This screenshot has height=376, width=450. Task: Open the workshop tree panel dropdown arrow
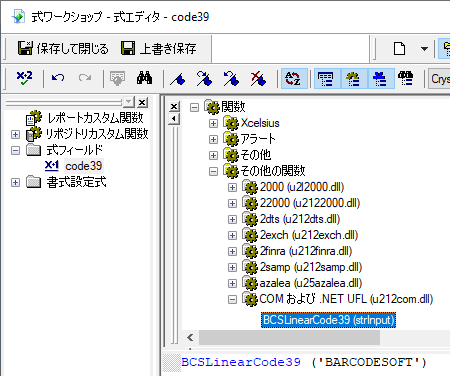pos(128,102)
